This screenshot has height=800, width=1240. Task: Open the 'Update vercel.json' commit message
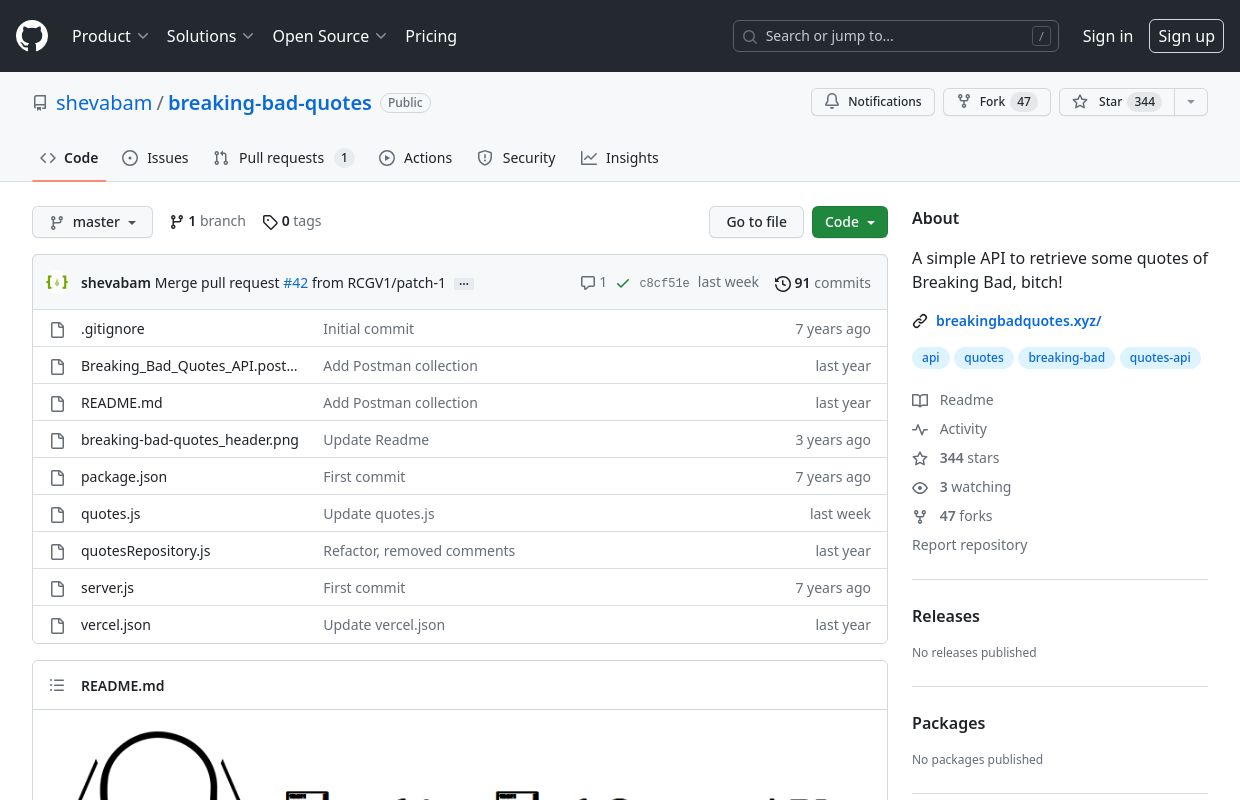tap(384, 625)
